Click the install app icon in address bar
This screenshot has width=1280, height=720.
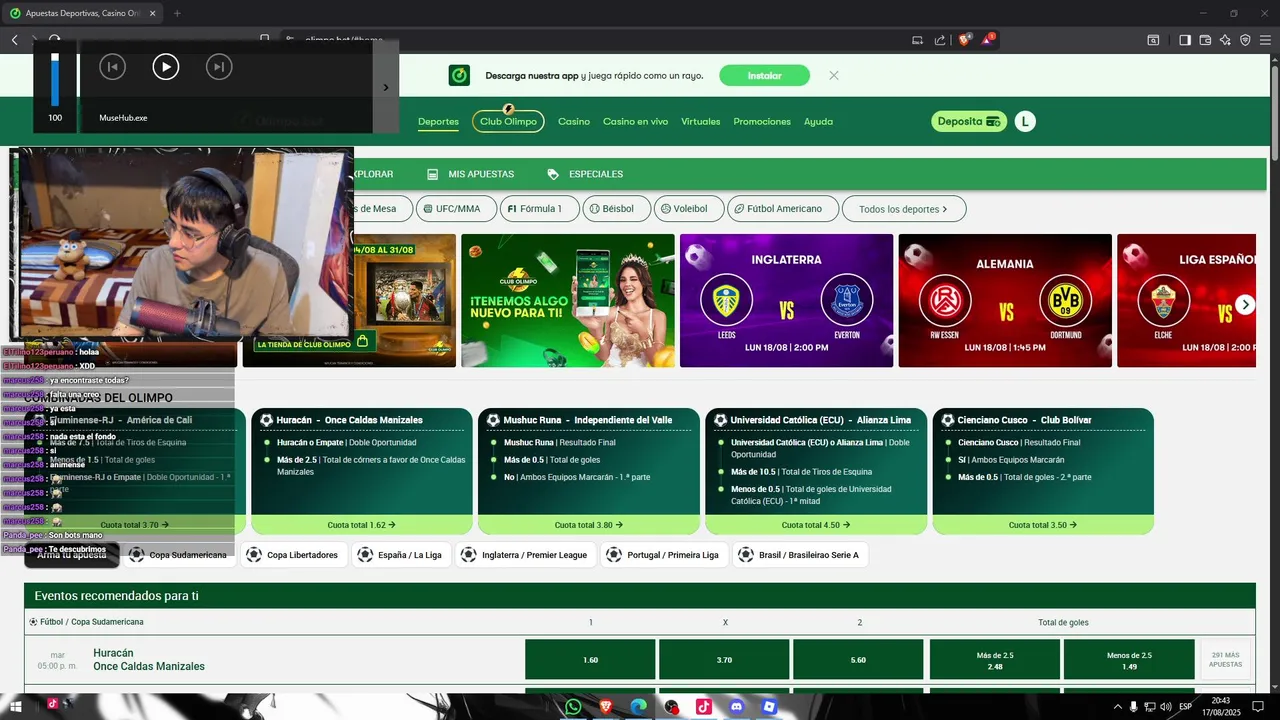click(917, 40)
